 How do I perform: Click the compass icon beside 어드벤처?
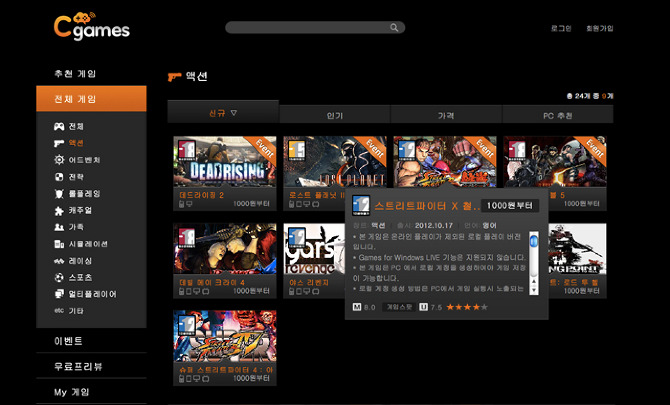tap(59, 160)
